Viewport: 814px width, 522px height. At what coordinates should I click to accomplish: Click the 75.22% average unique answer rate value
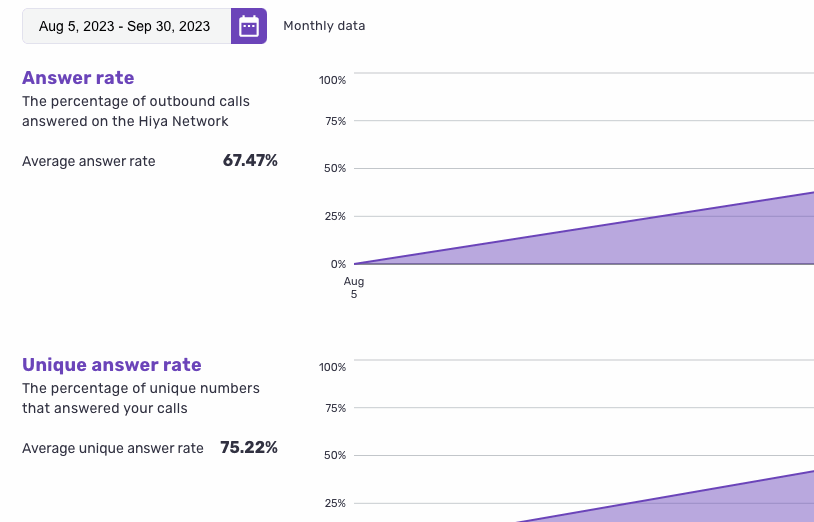(249, 447)
